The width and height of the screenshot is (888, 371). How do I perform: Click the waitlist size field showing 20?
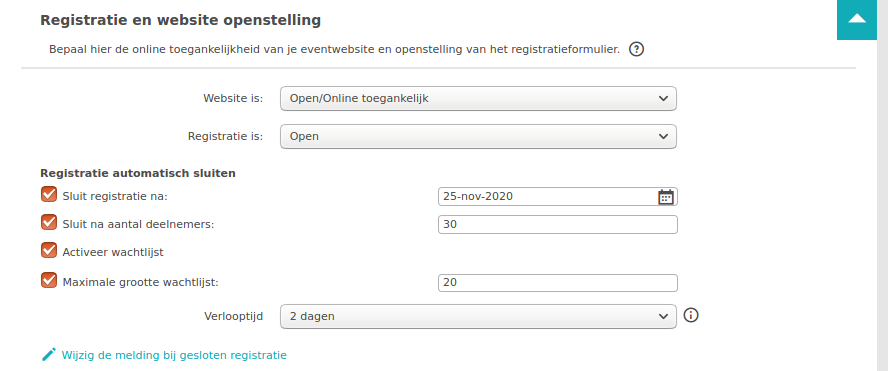pos(558,283)
